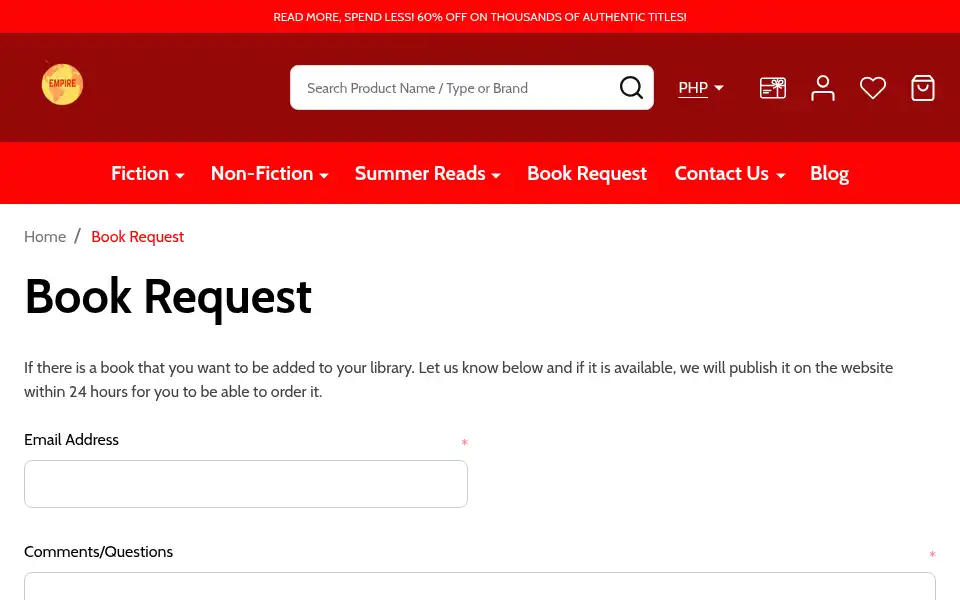Expand the Non-Fiction menu
The image size is (960, 600).
(269, 173)
